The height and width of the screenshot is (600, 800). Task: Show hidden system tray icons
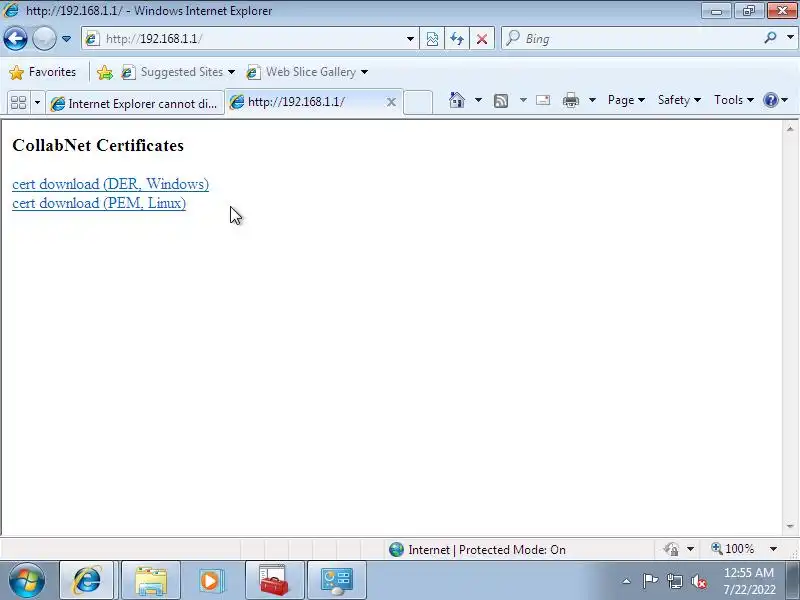click(627, 581)
